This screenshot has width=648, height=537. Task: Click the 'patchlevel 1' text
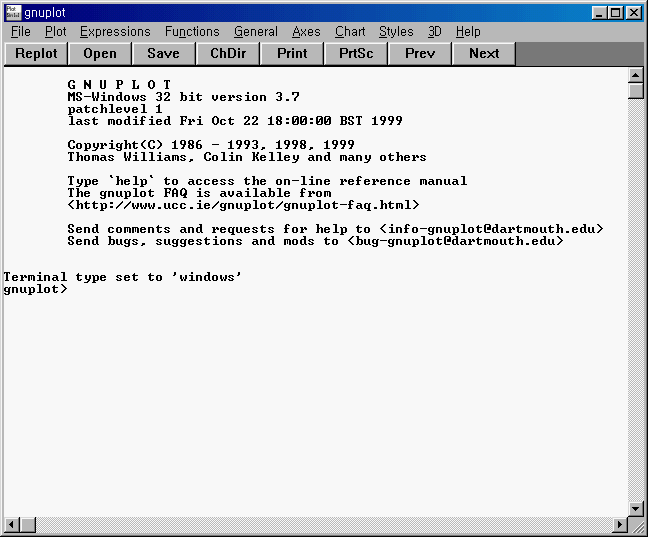[115, 109]
